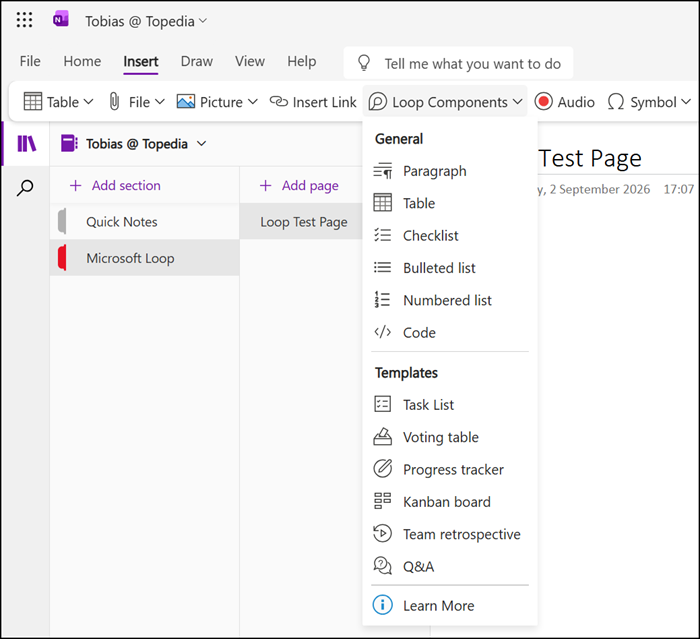Click the Table grid icon in ribbon
Viewport: 700px width, 639px height.
pyautogui.click(x=33, y=101)
